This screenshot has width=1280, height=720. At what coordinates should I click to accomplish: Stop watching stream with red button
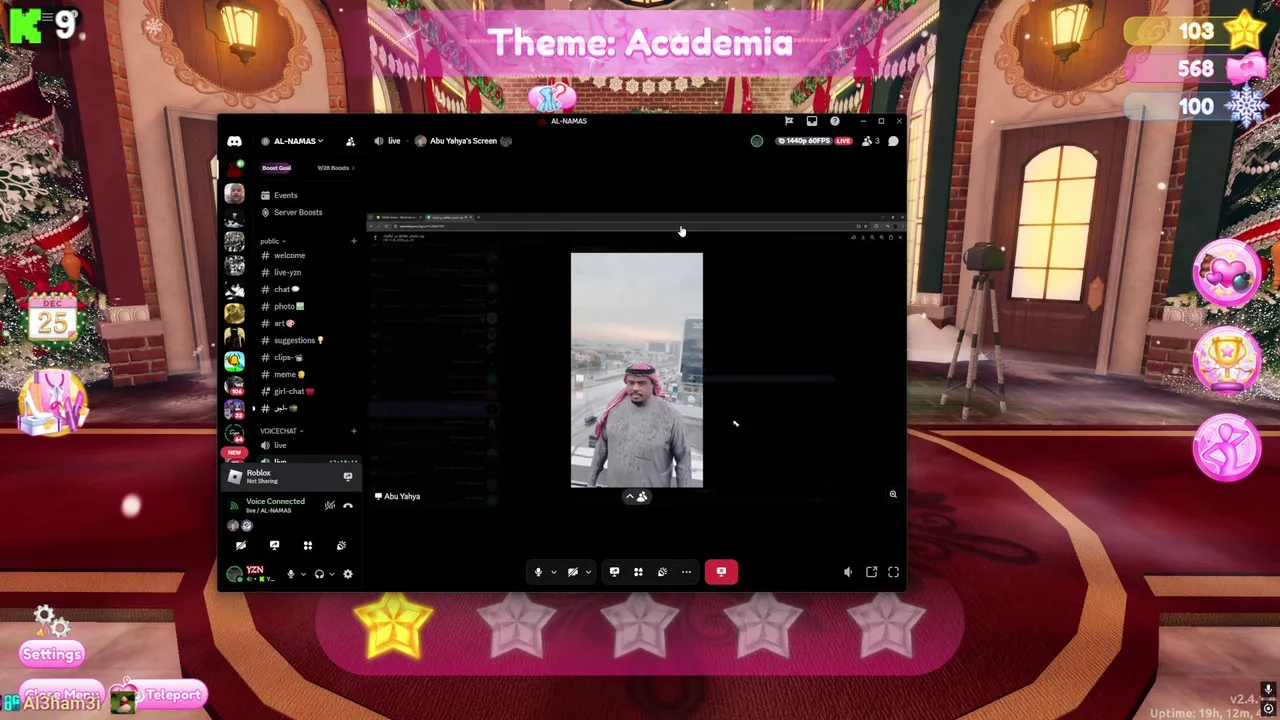pyautogui.click(x=721, y=572)
